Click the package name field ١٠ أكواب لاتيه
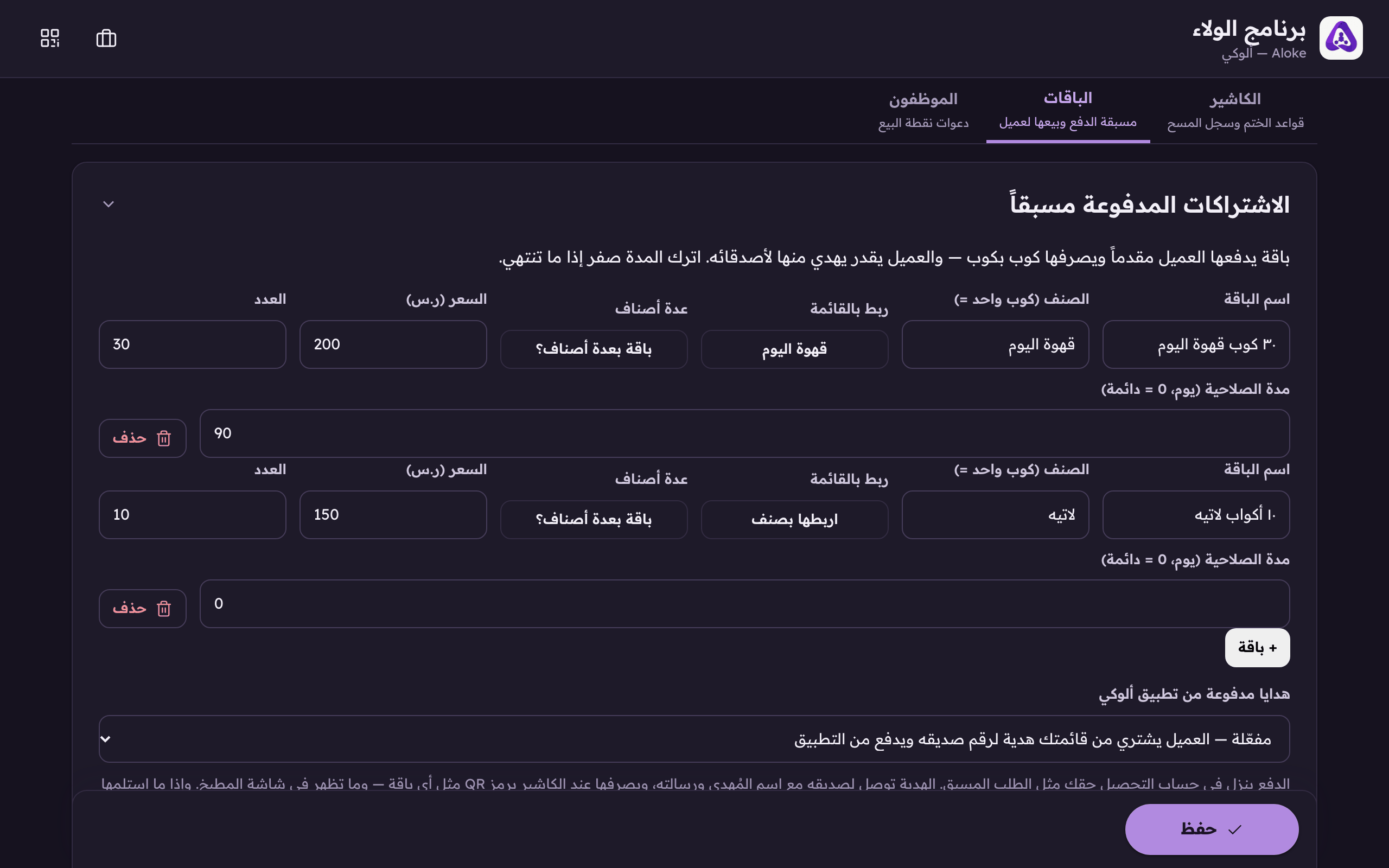 point(1196,515)
